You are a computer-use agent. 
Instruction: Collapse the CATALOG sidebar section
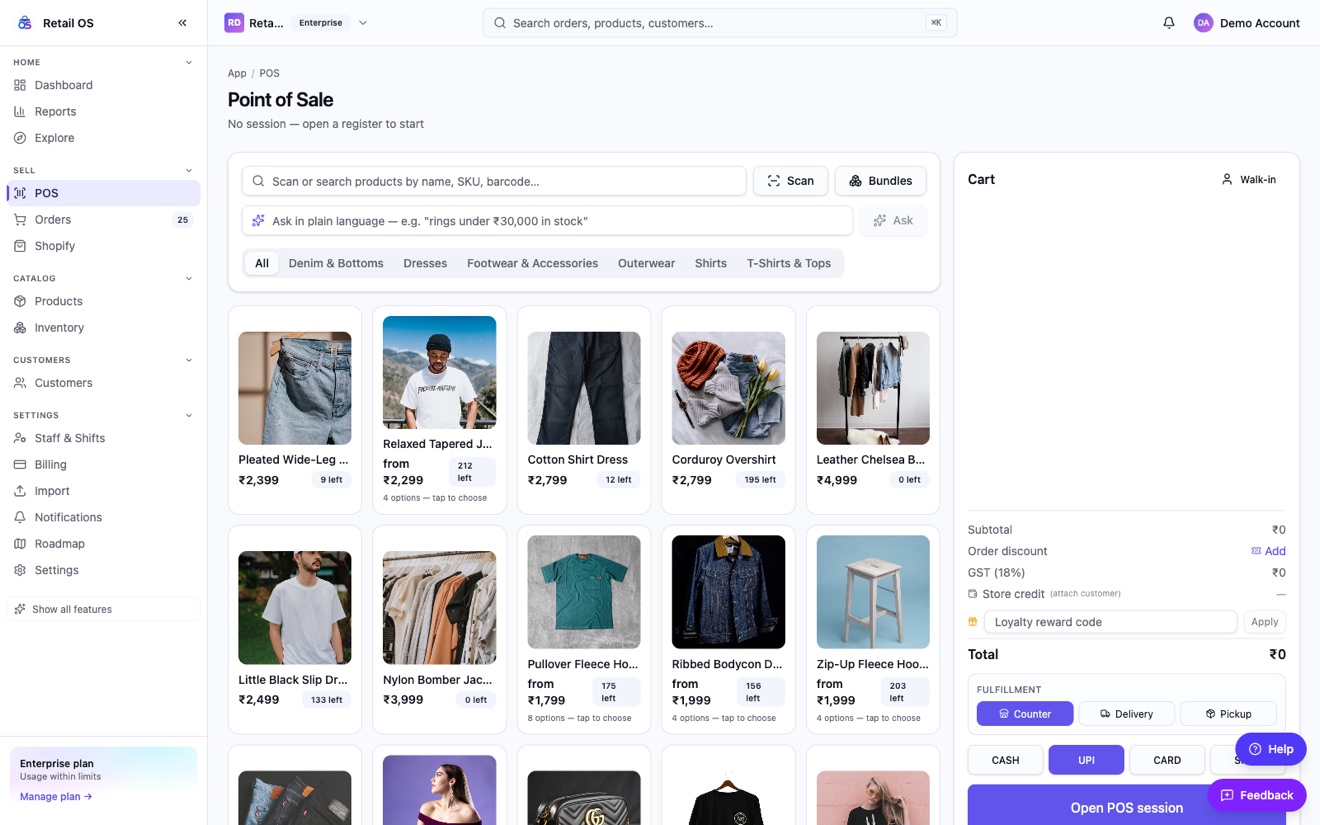pyautogui.click(x=189, y=278)
